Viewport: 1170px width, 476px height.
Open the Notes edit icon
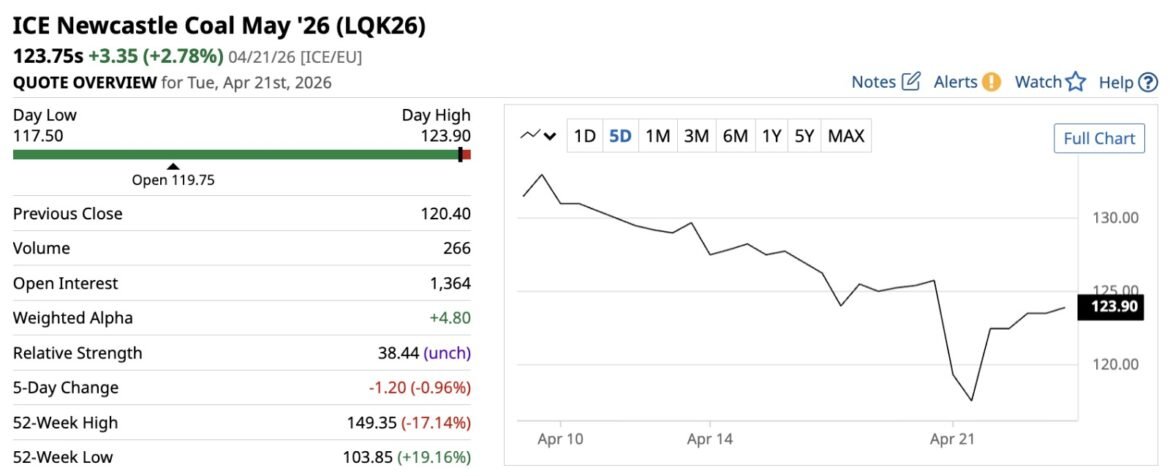click(x=910, y=82)
